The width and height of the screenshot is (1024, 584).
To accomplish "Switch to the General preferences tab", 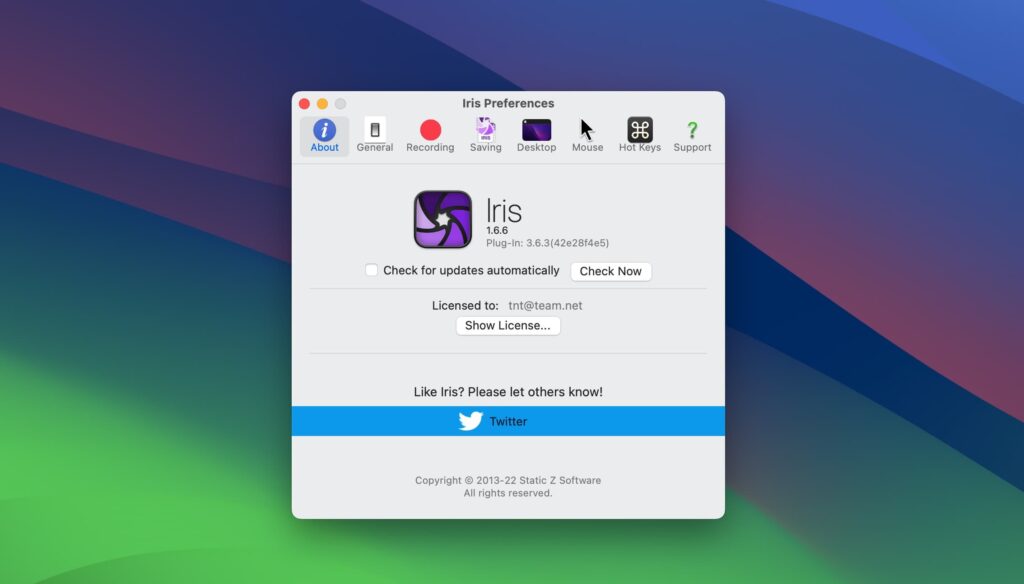I will tap(374, 134).
